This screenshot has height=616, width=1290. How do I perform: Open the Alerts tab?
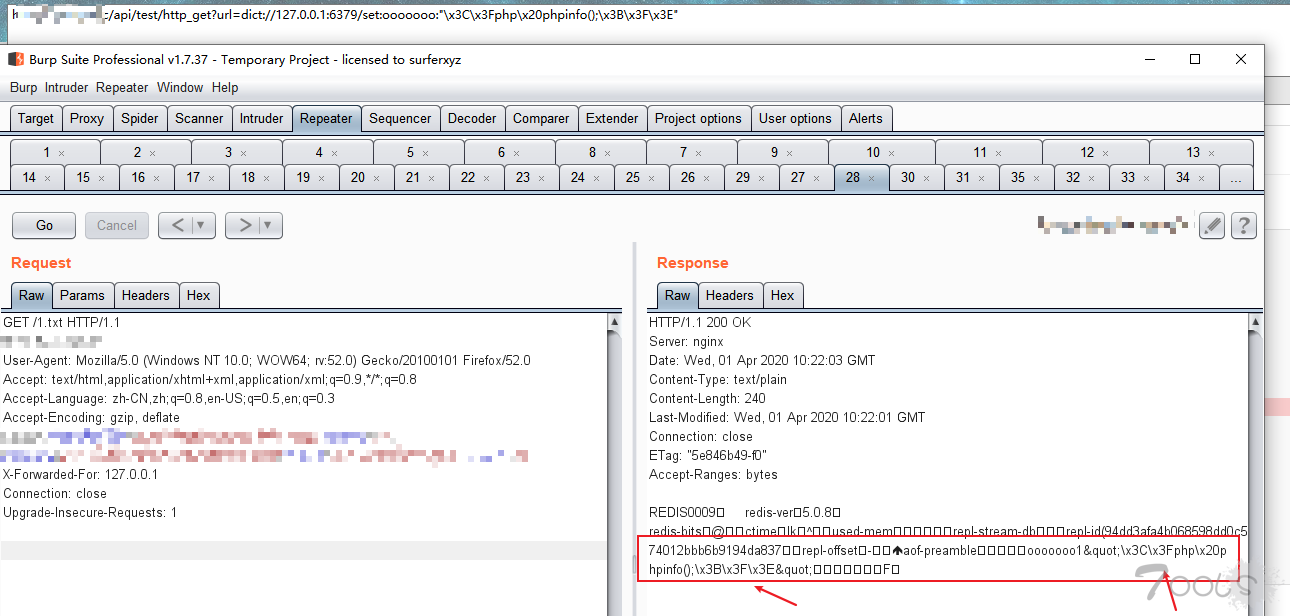pos(866,118)
